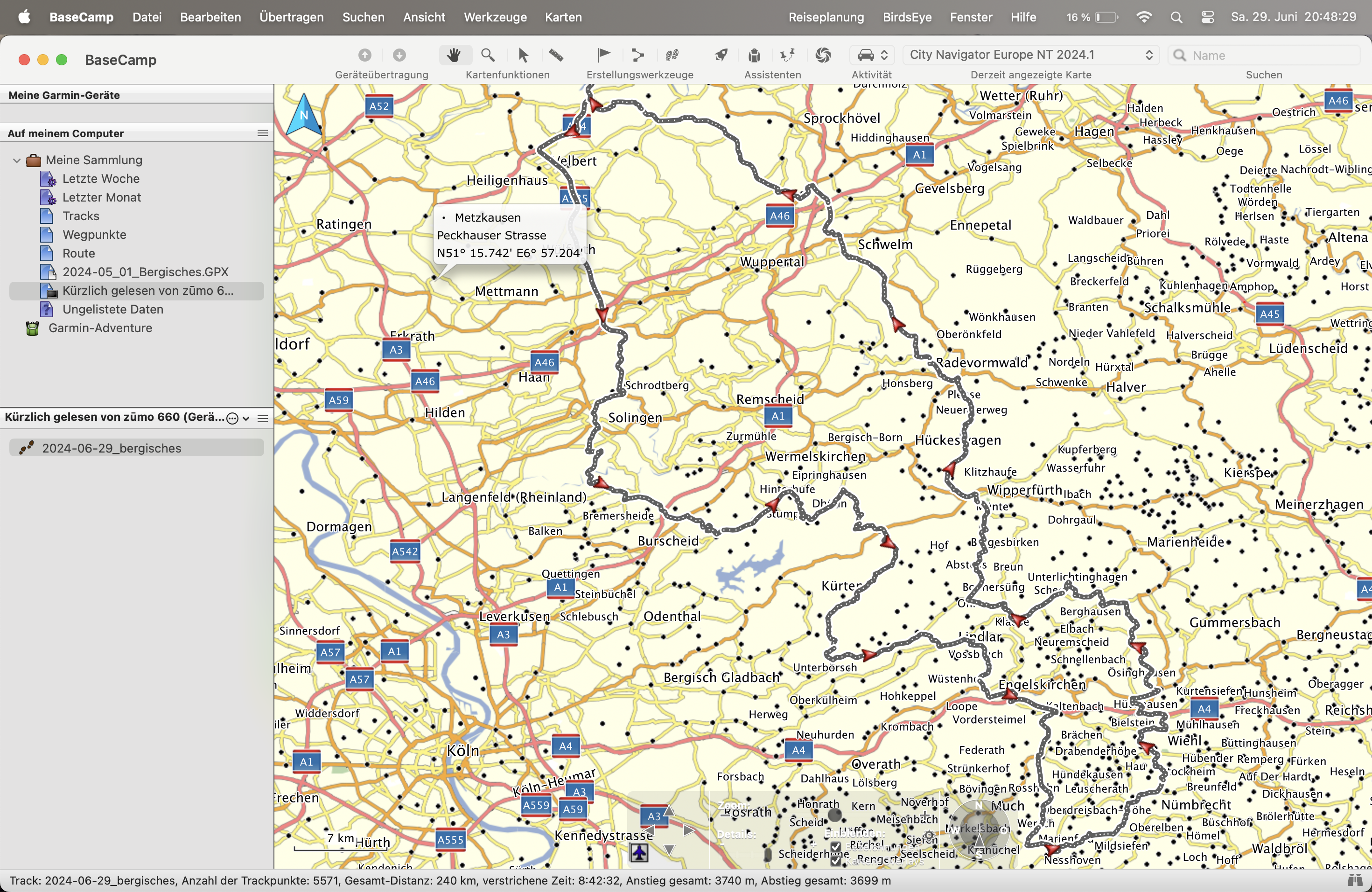
Task: Pan the map left with overlay arrow
Action: click(x=649, y=830)
